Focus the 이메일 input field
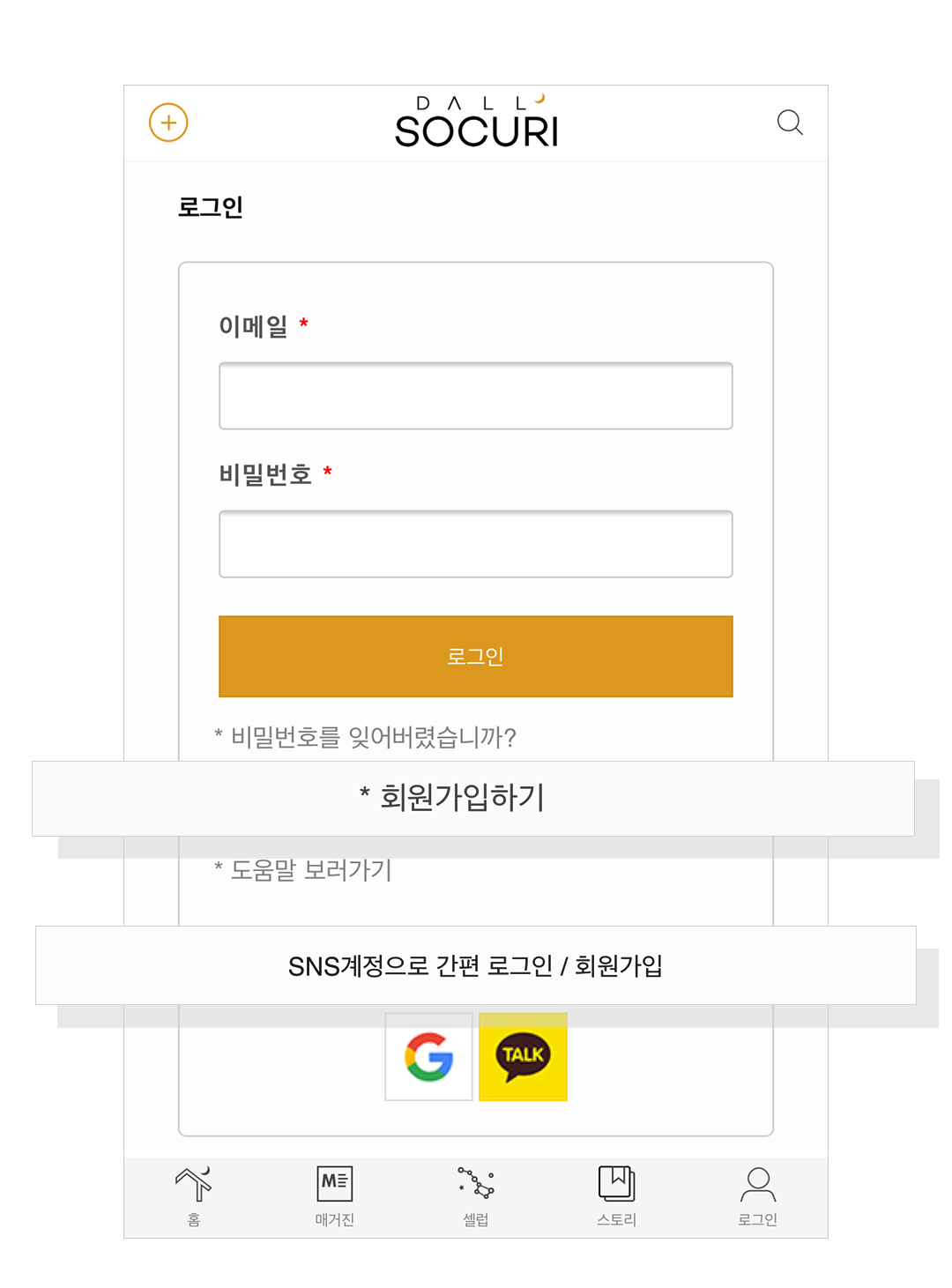The height and width of the screenshot is (1288, 952). pyautogui.click(x=476, y=396)
